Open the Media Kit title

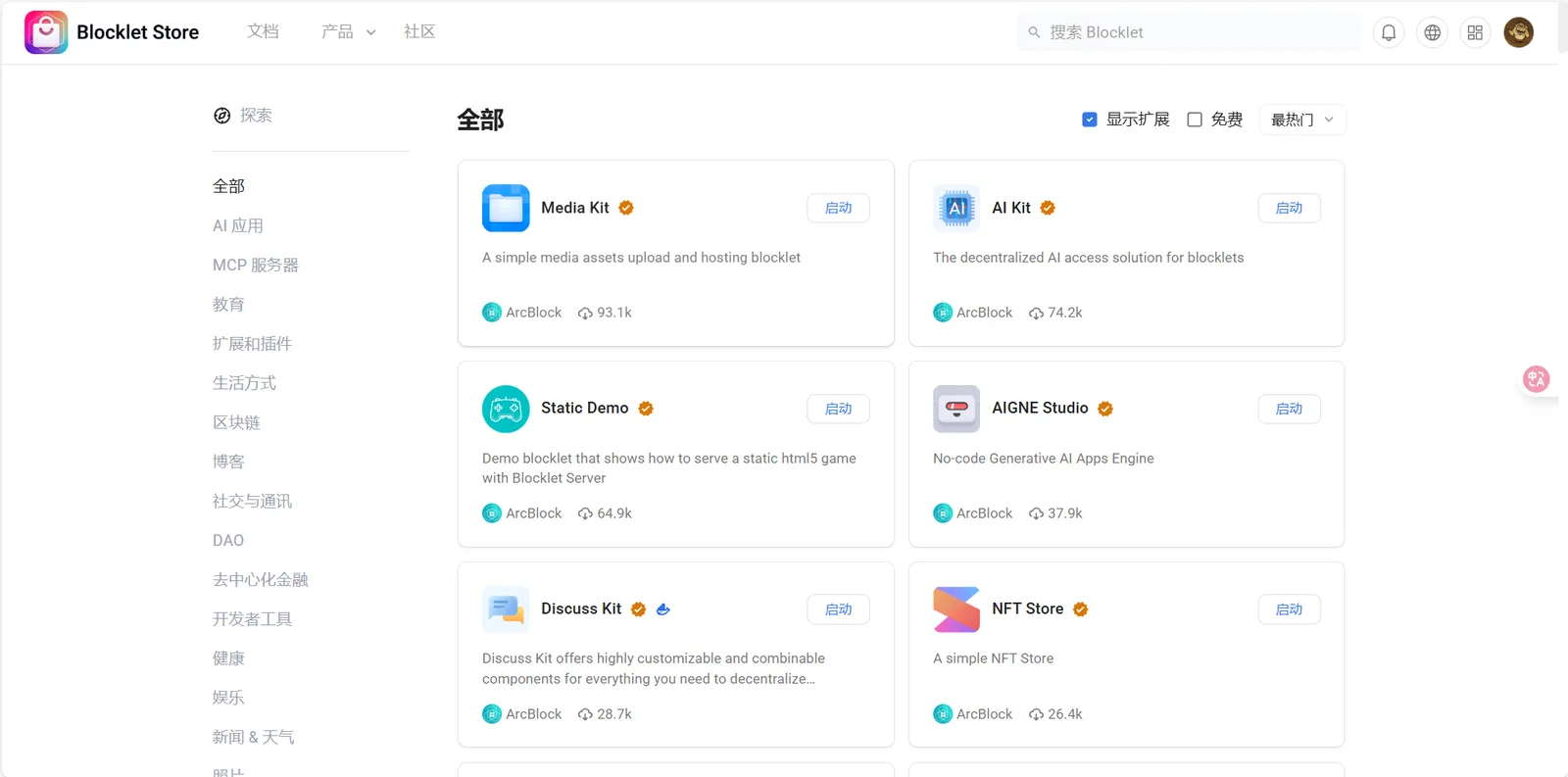pyautogui.click(x=575, y=208)
